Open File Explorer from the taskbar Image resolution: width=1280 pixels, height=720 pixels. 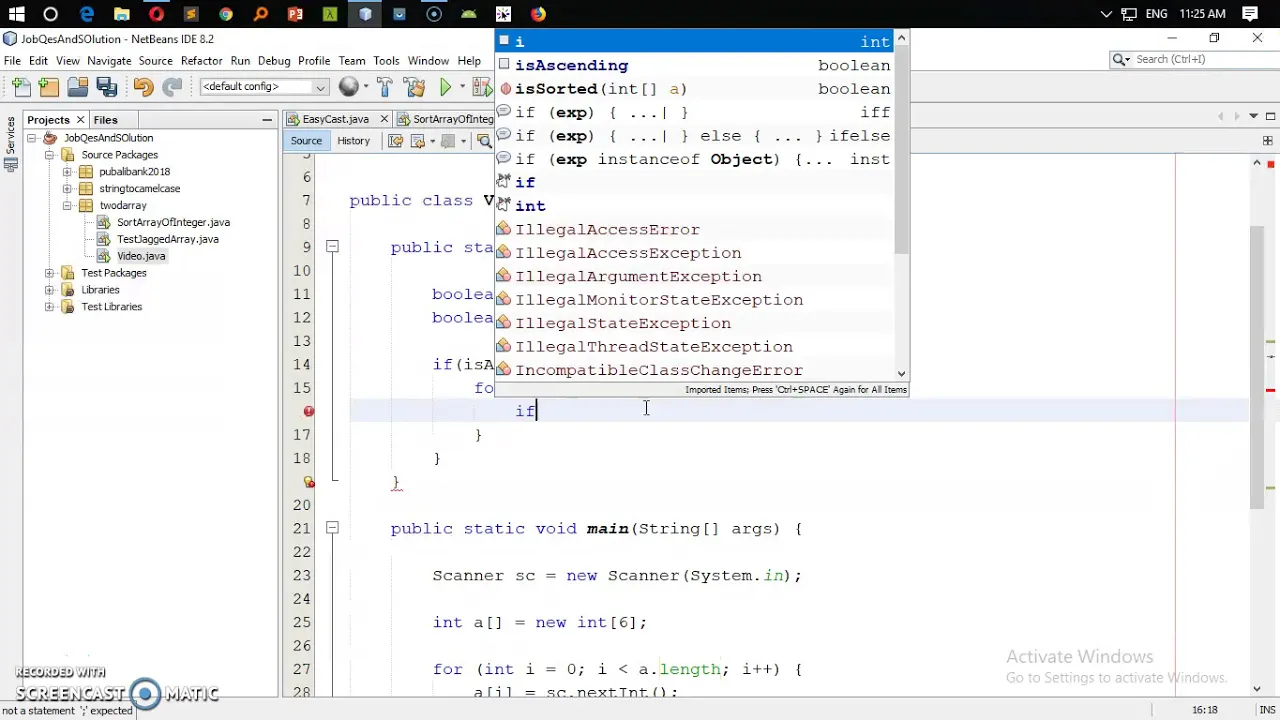pyautogui.click(x=121, y=14)
